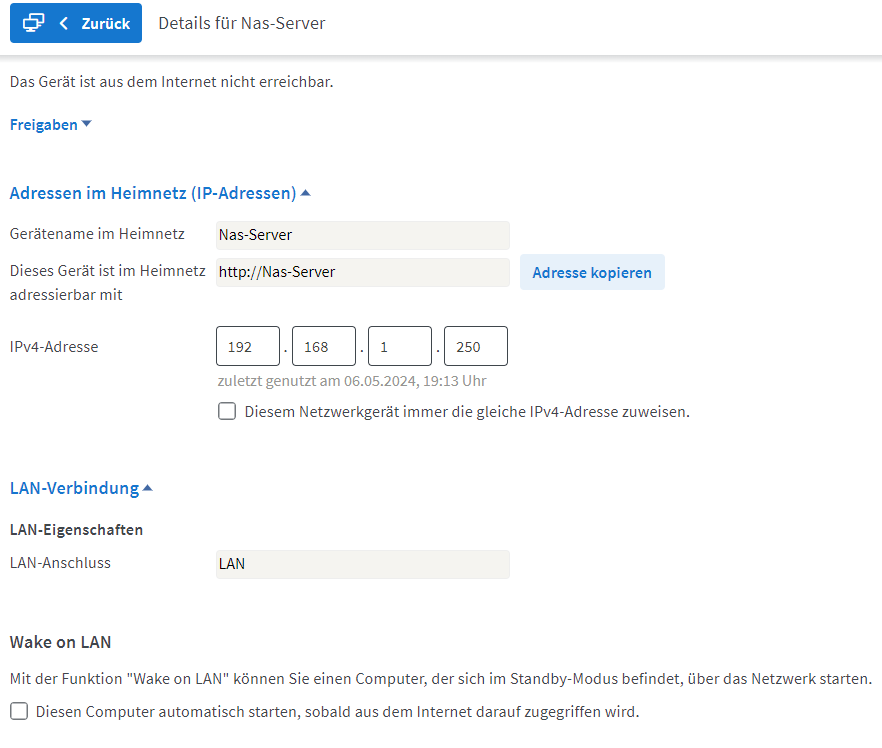Click the up-arrow next to Adressen im Heimnetz
Screen dimensions: 882x748
[x=305, y=193]
